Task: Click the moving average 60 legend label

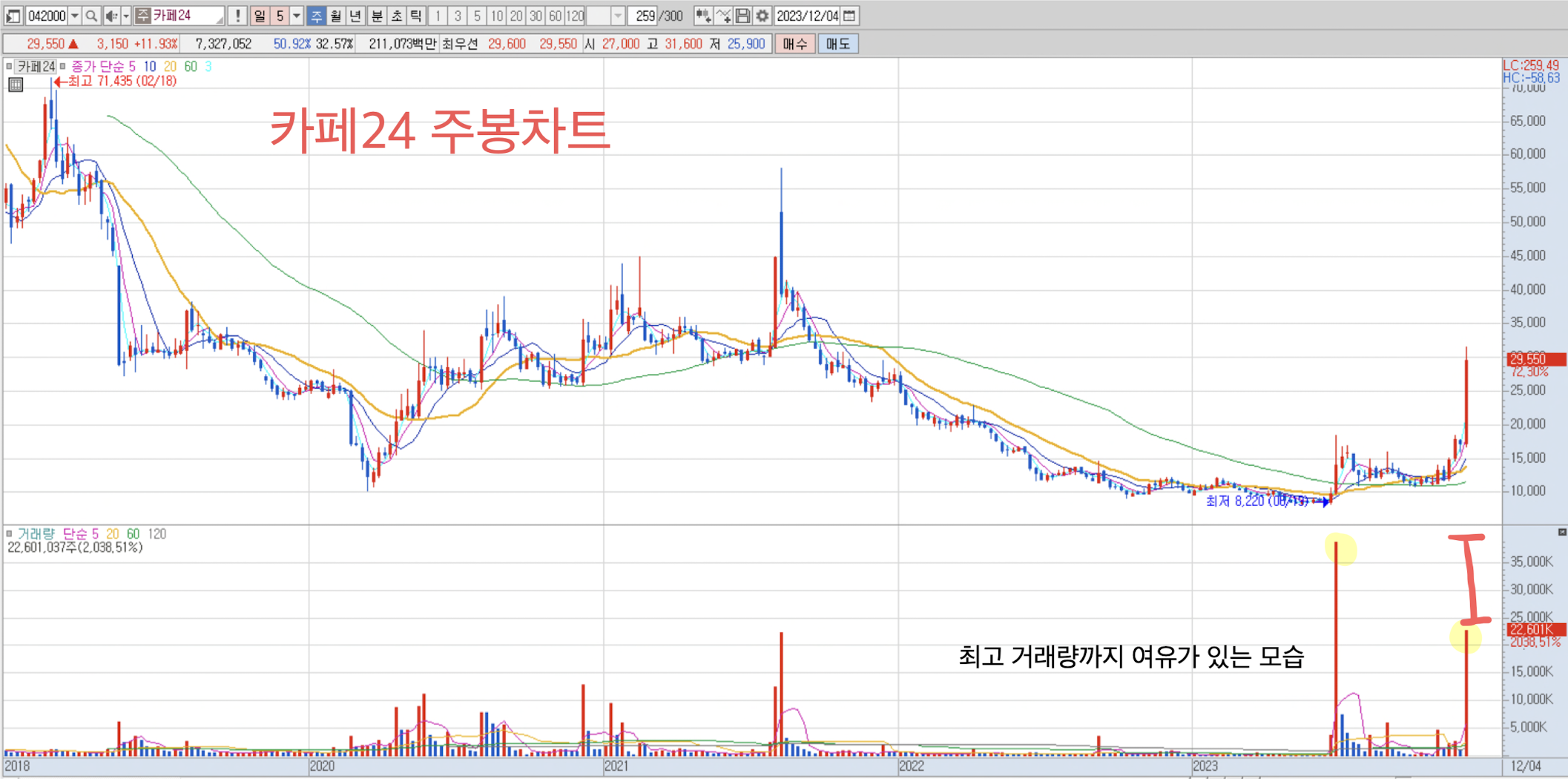Action: pyautogui.click(x=191, y=67)
